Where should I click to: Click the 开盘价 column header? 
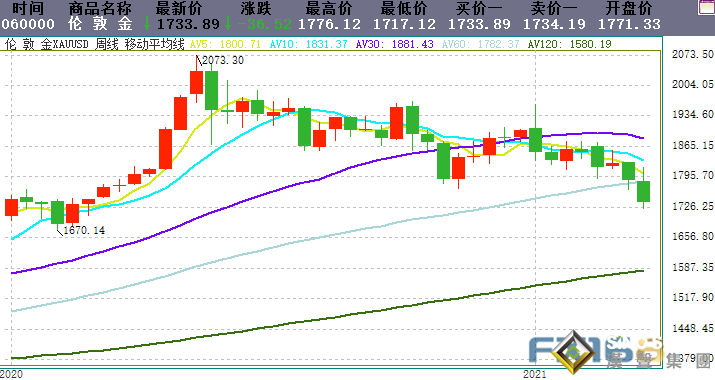pyautogui.click(x=629, y=8)
